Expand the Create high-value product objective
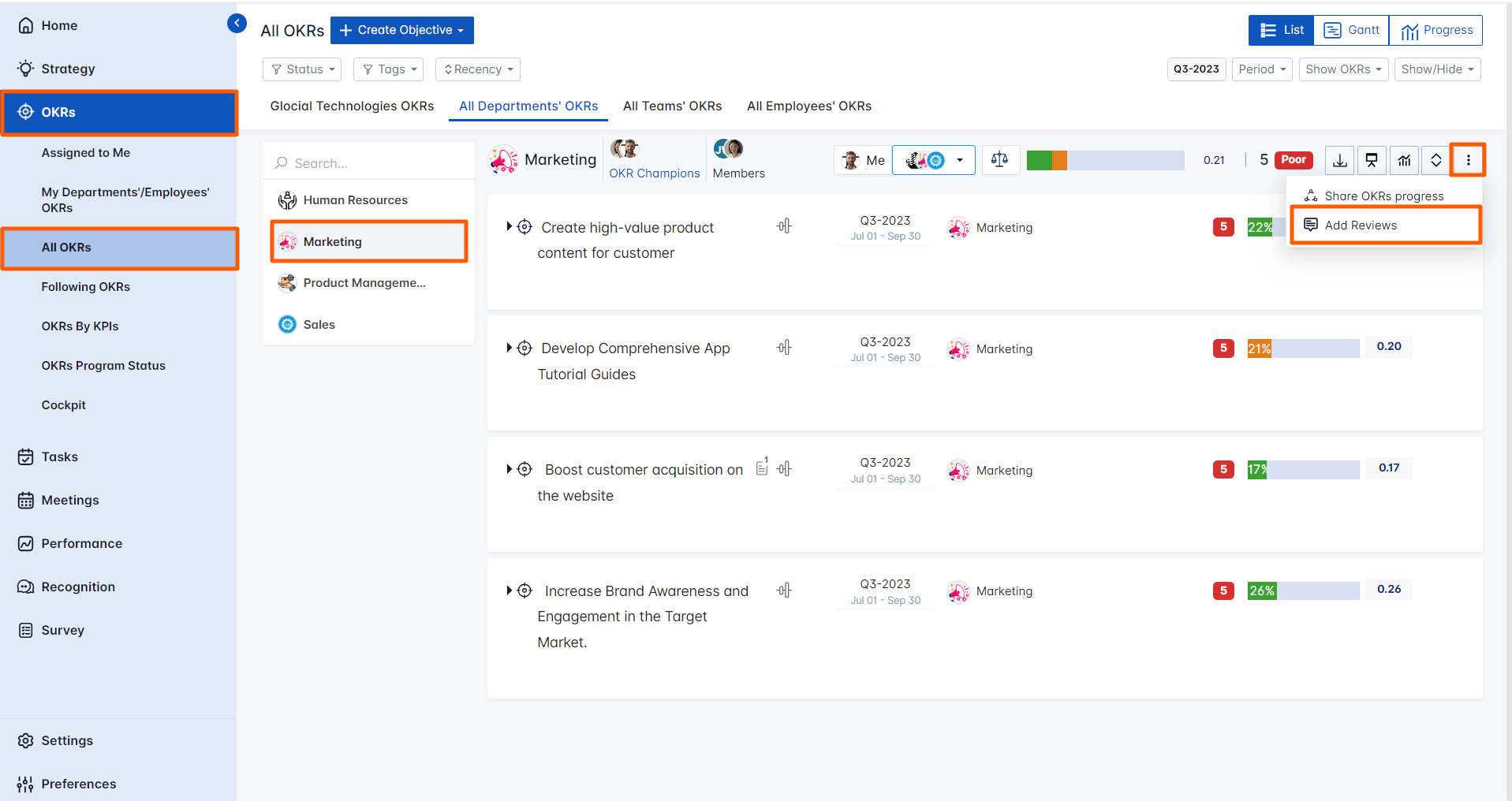 click(510, 227)
